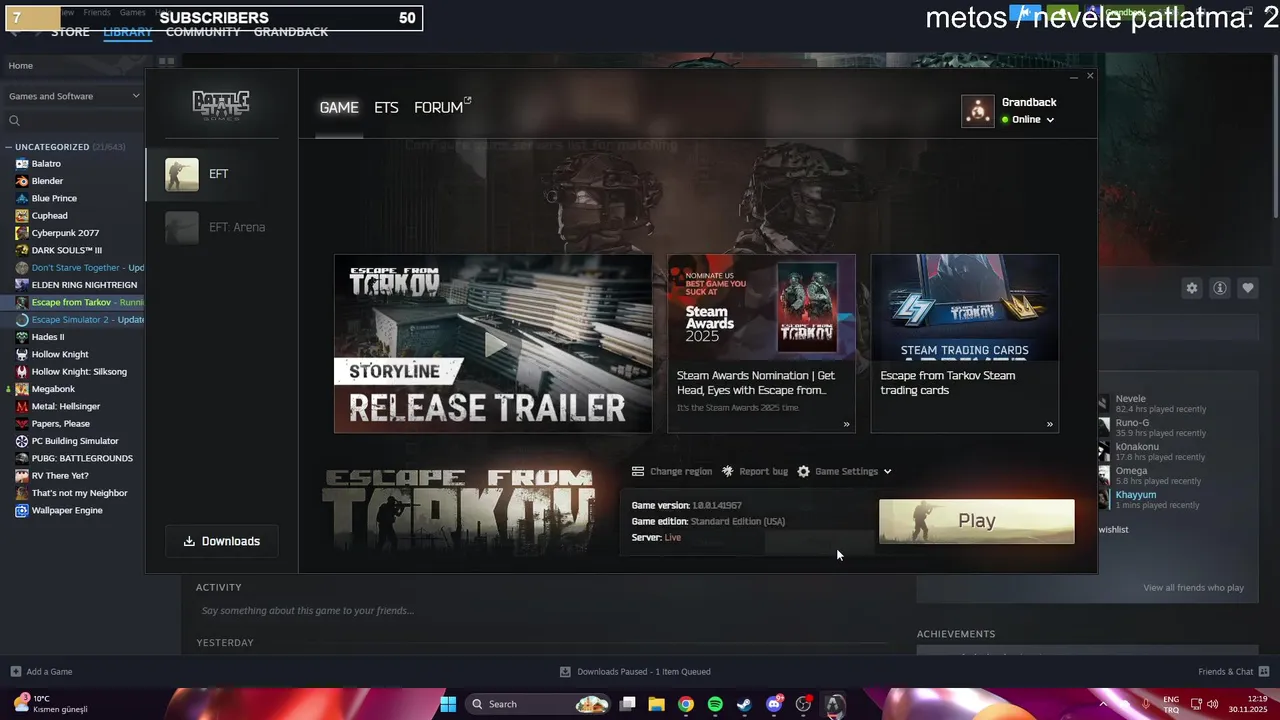Click Home in Steam library sidebar
Image resolution: width=1280 pixels, height=720 pixels.
tap(21, 66)
